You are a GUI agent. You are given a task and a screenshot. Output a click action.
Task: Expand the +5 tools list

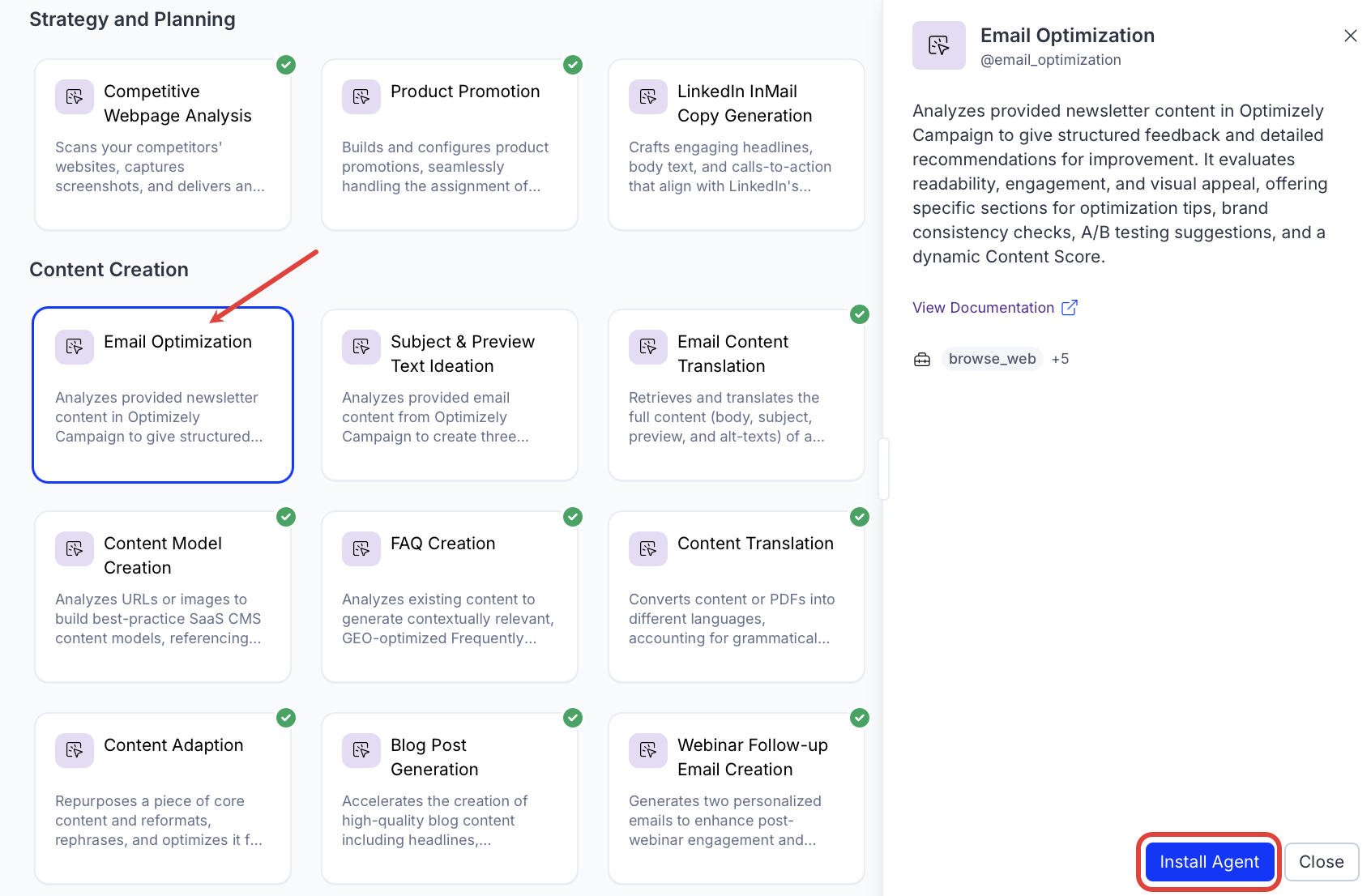[1060, 358]
